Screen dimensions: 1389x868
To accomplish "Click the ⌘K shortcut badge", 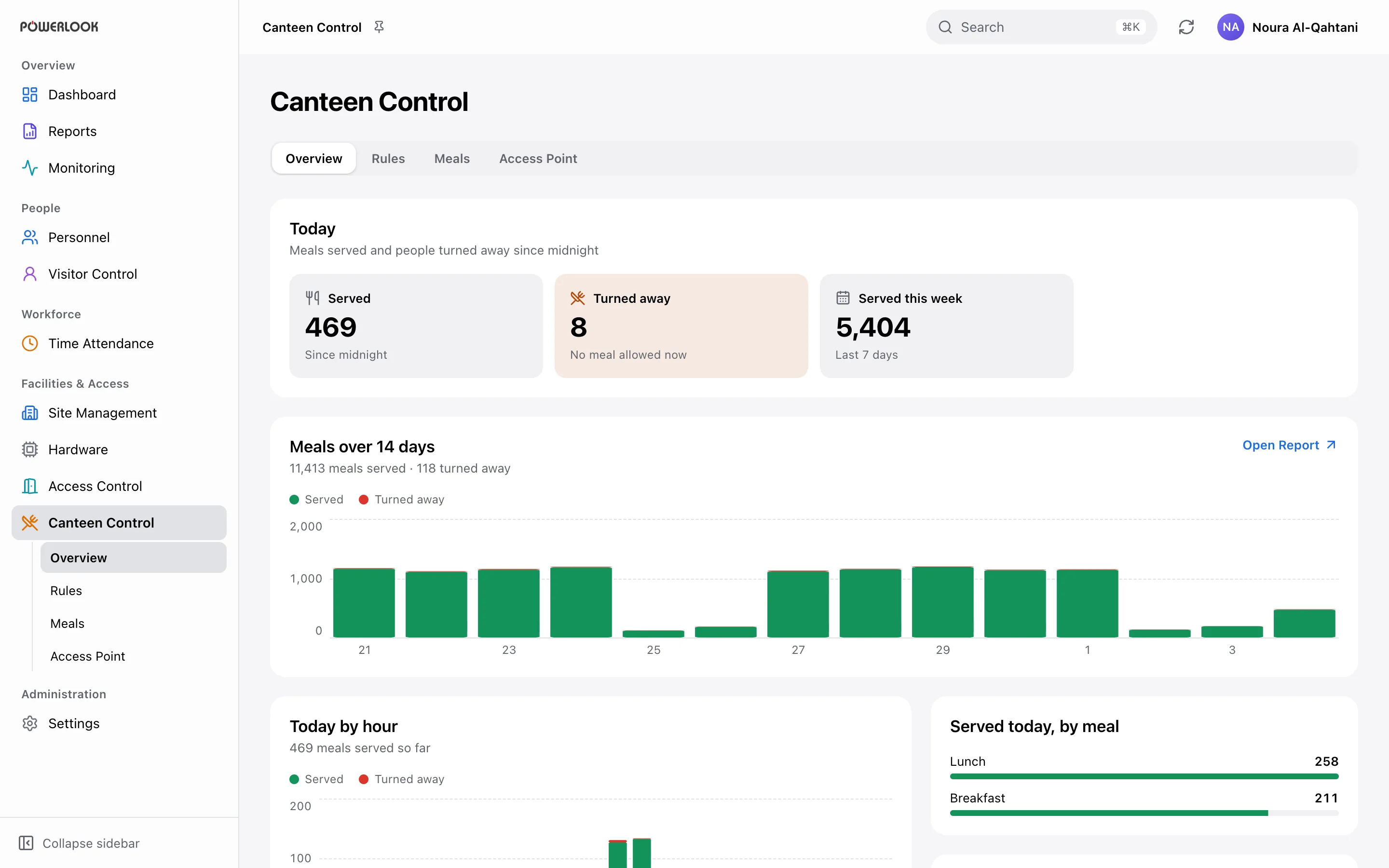I will click(1130, 27).
